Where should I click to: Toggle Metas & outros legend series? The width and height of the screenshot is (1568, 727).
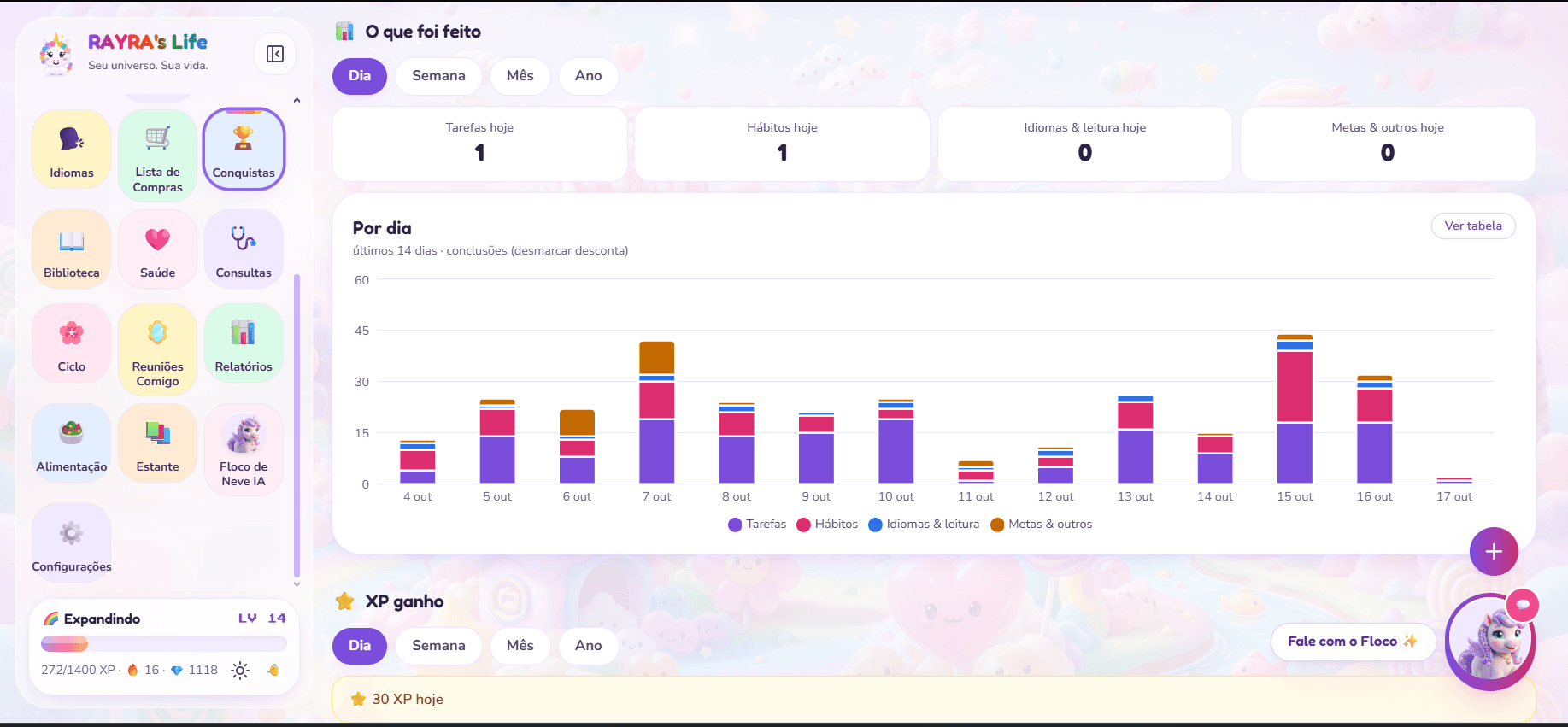pos(1041,525)
